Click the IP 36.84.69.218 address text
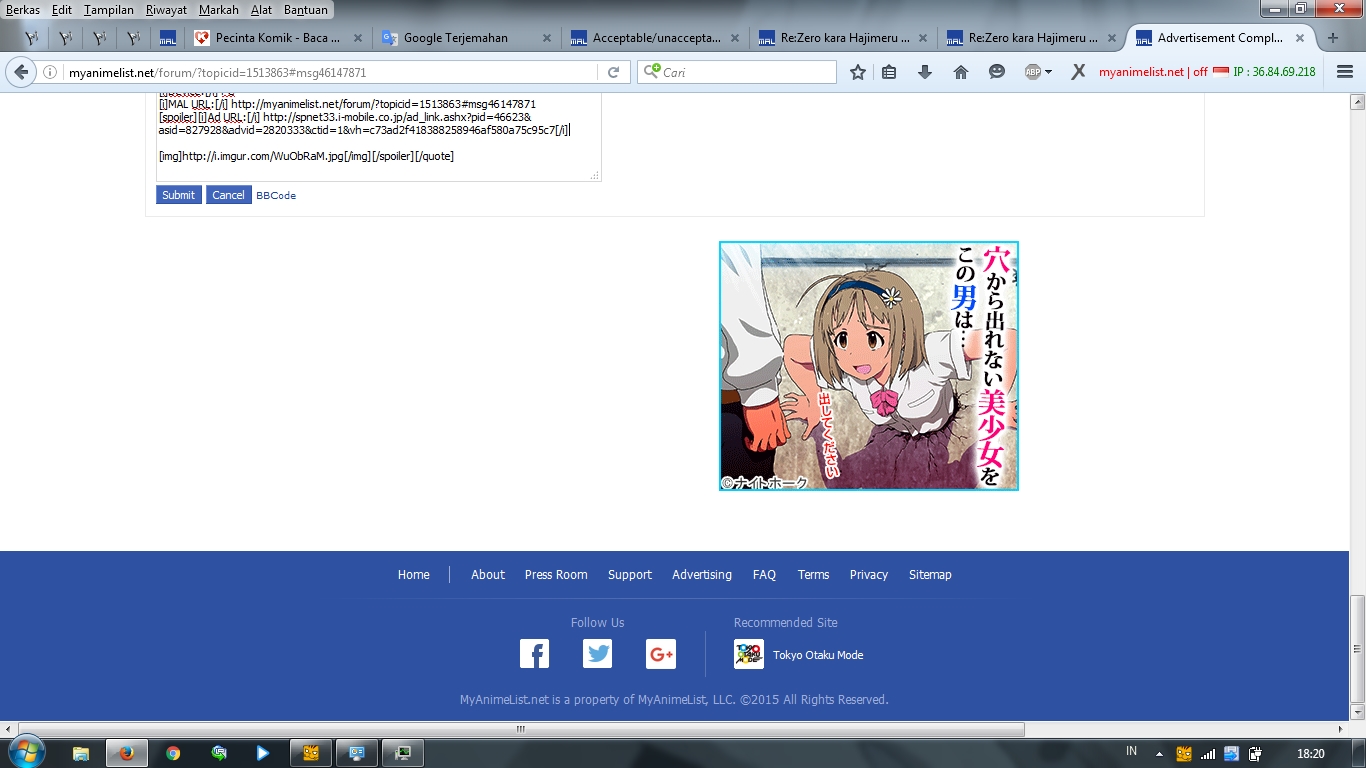 (1275, 72)
